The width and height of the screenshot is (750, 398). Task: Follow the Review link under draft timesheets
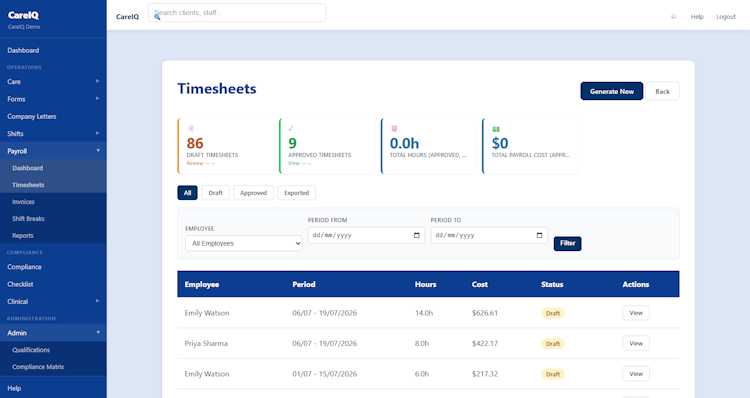200,164
